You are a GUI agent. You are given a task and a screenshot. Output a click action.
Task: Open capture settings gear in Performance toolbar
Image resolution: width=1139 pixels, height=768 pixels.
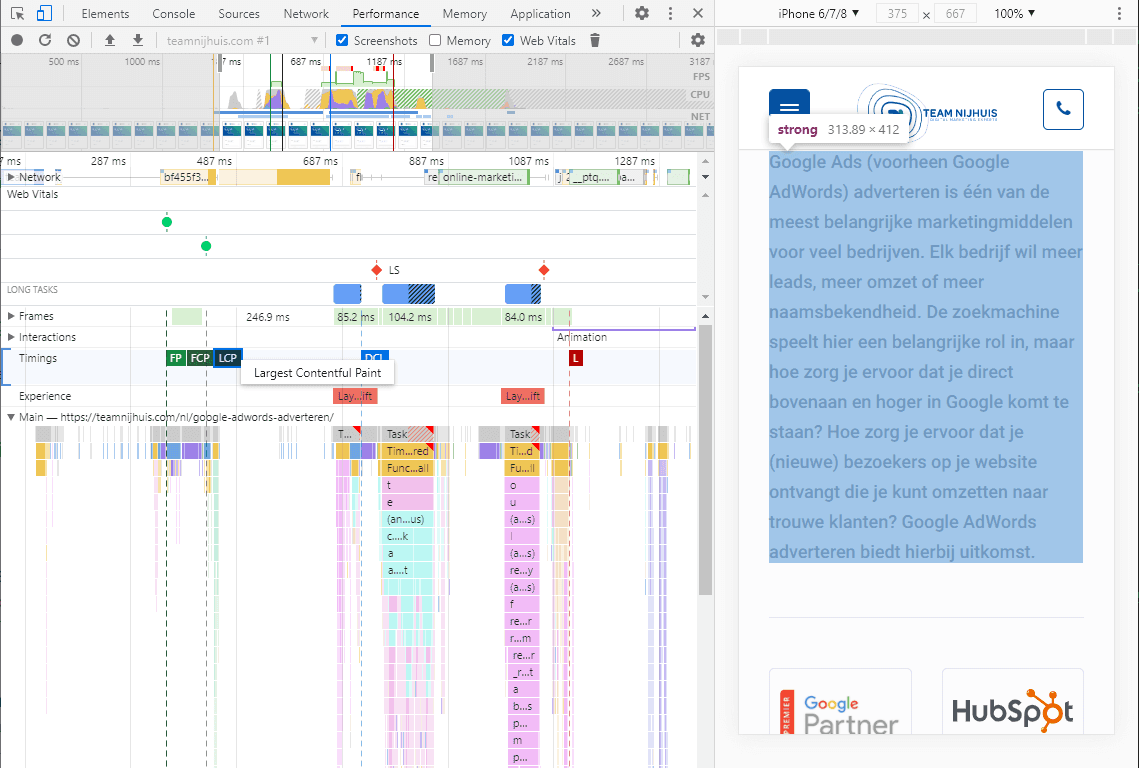pos(697,41)
